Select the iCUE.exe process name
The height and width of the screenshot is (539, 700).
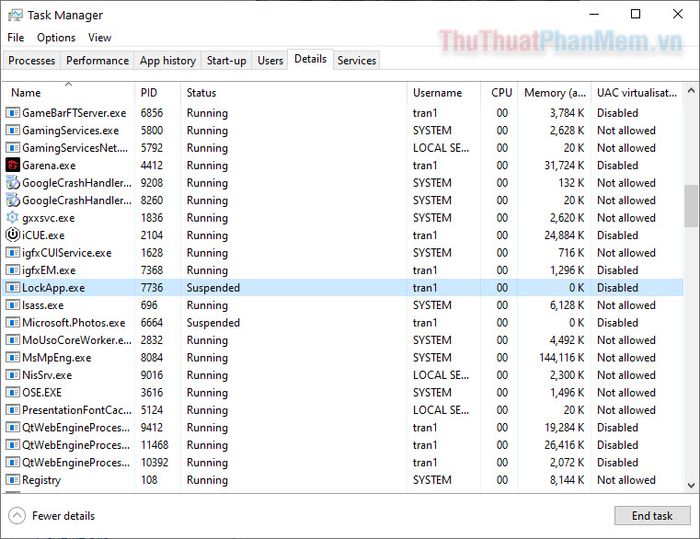(43, 235)
